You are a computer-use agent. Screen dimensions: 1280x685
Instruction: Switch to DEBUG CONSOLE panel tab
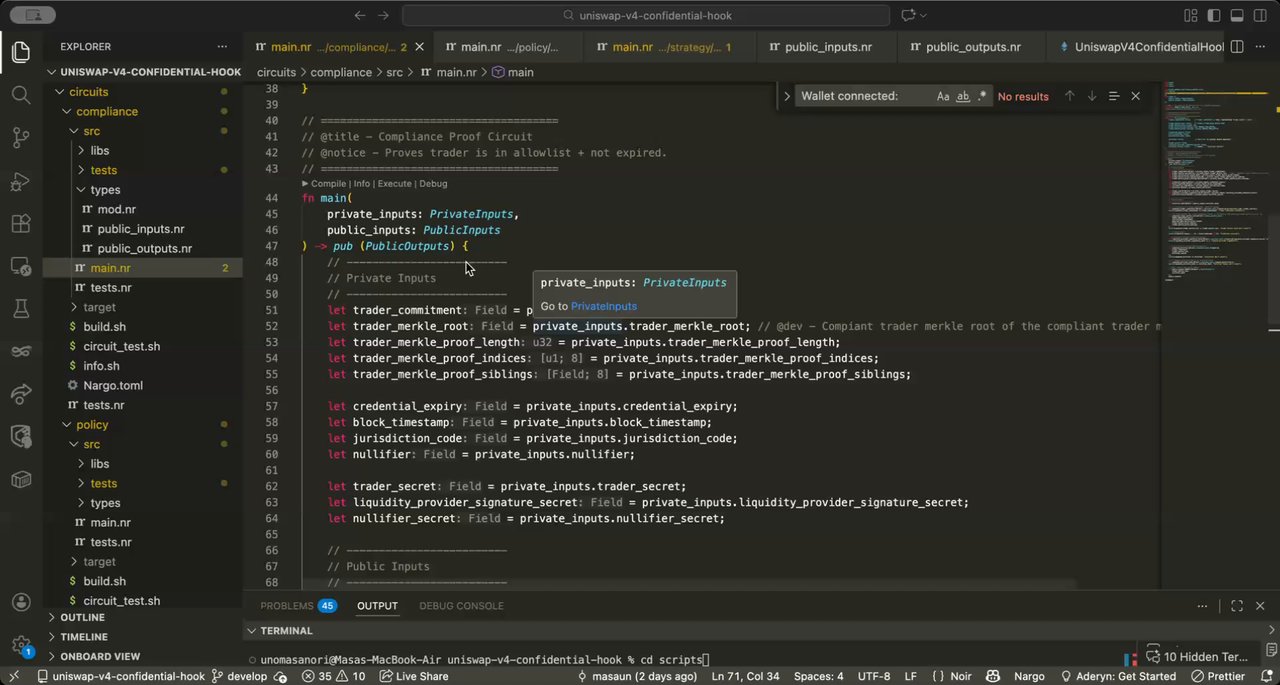pos(461,606)
